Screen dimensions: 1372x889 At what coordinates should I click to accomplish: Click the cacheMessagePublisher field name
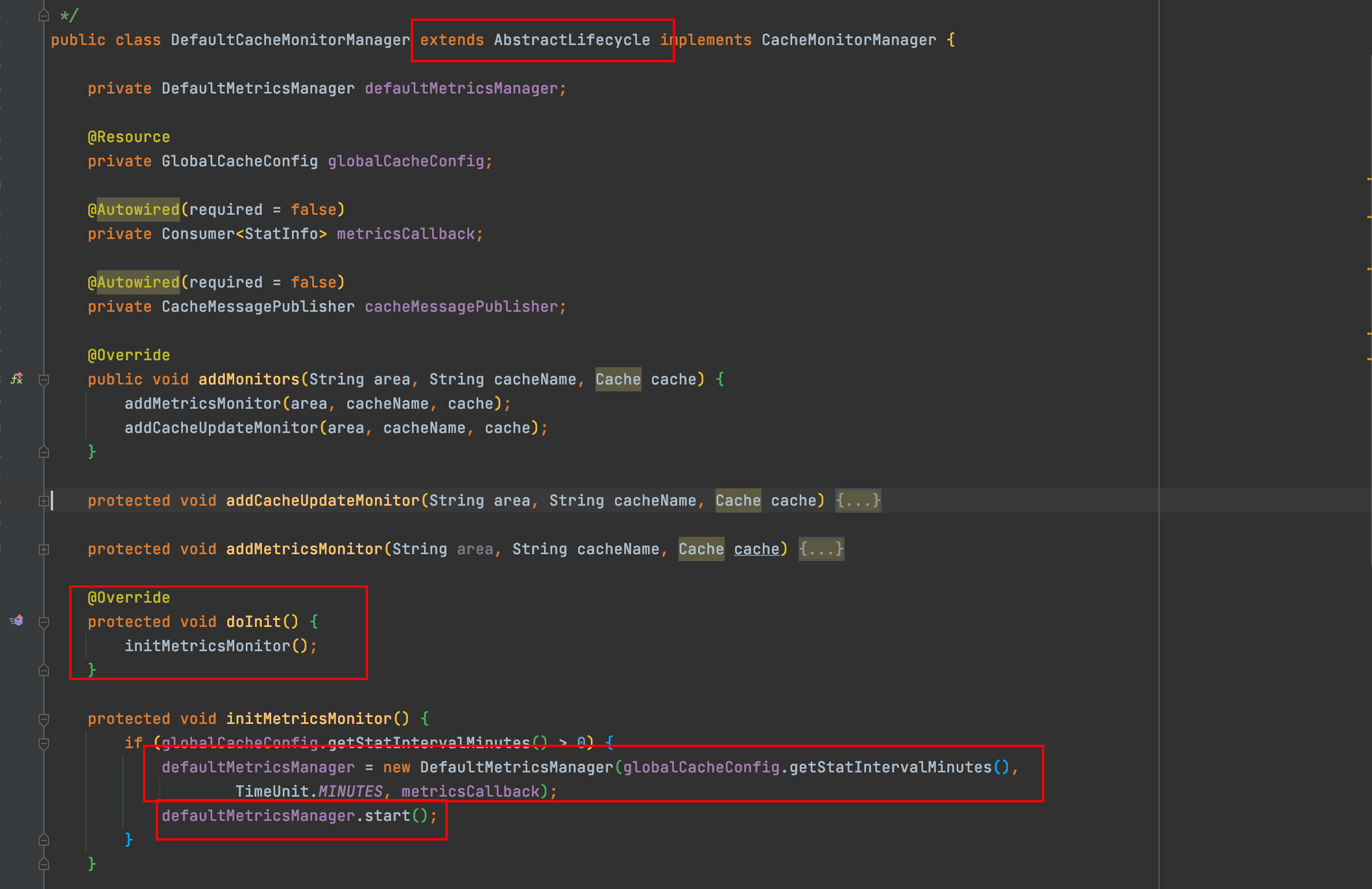461,307
